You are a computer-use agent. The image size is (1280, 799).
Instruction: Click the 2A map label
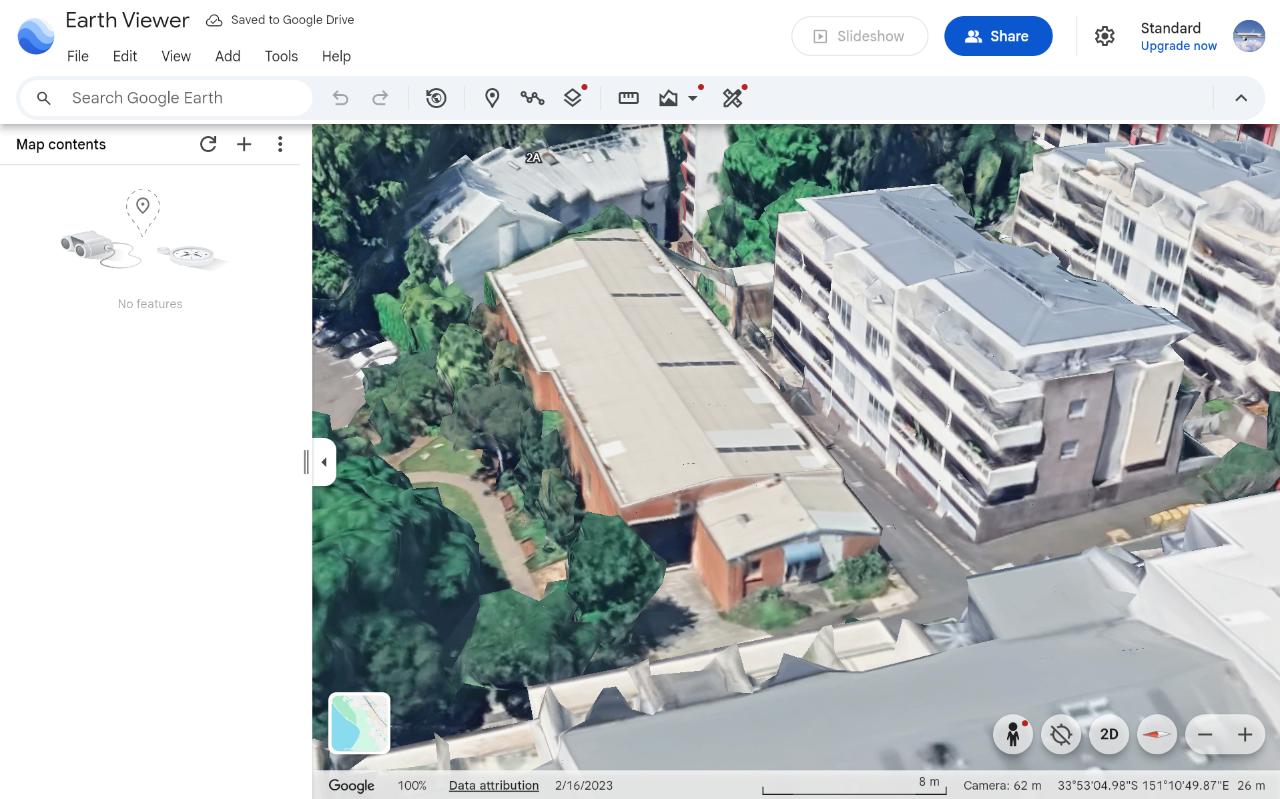coord(533,158)
